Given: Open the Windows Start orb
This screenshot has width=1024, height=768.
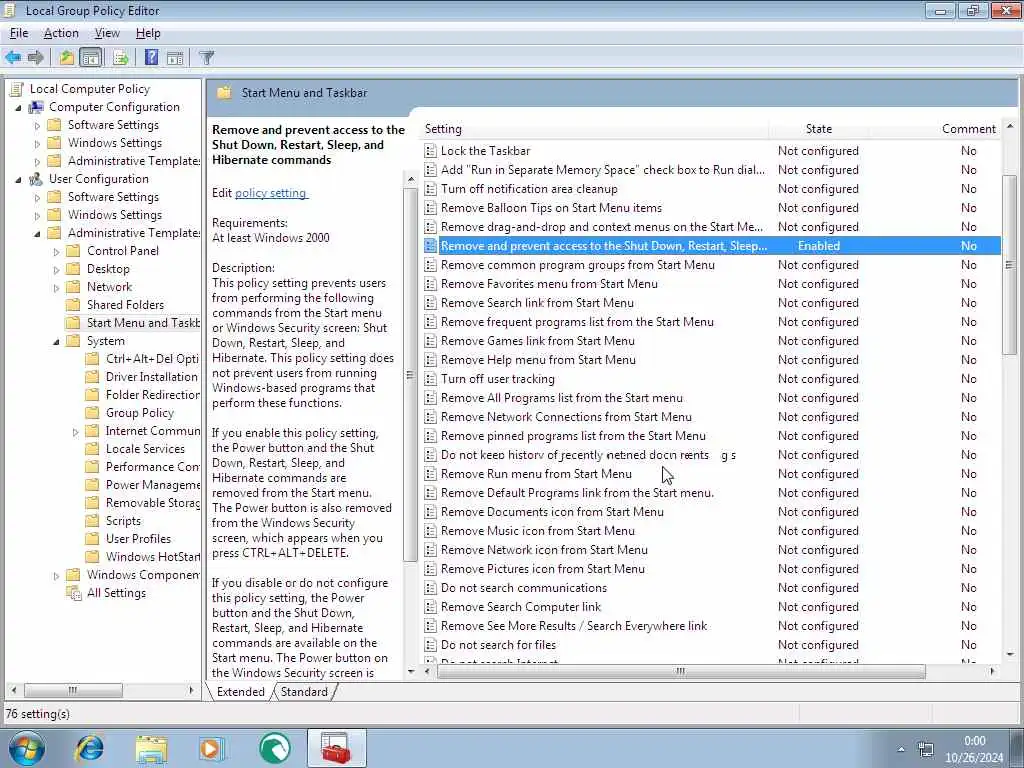Looking at the screenshot, I should pyautogui.click(x=26, y=748).
